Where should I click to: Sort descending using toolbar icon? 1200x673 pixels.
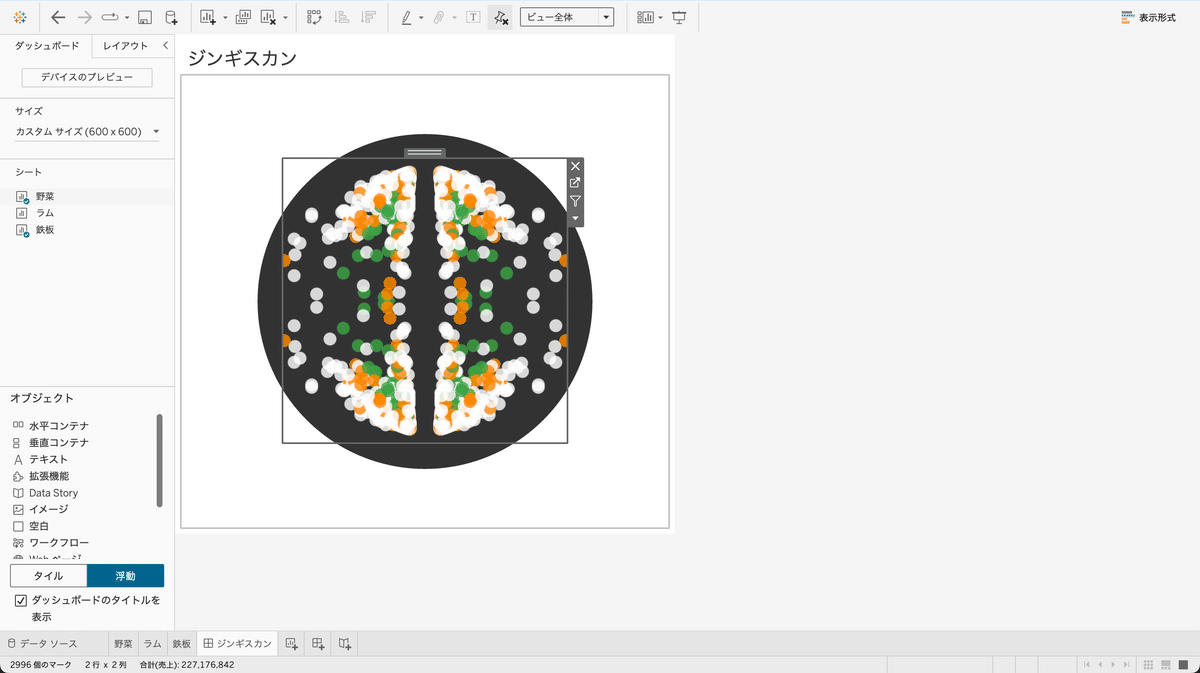[368, 17]
